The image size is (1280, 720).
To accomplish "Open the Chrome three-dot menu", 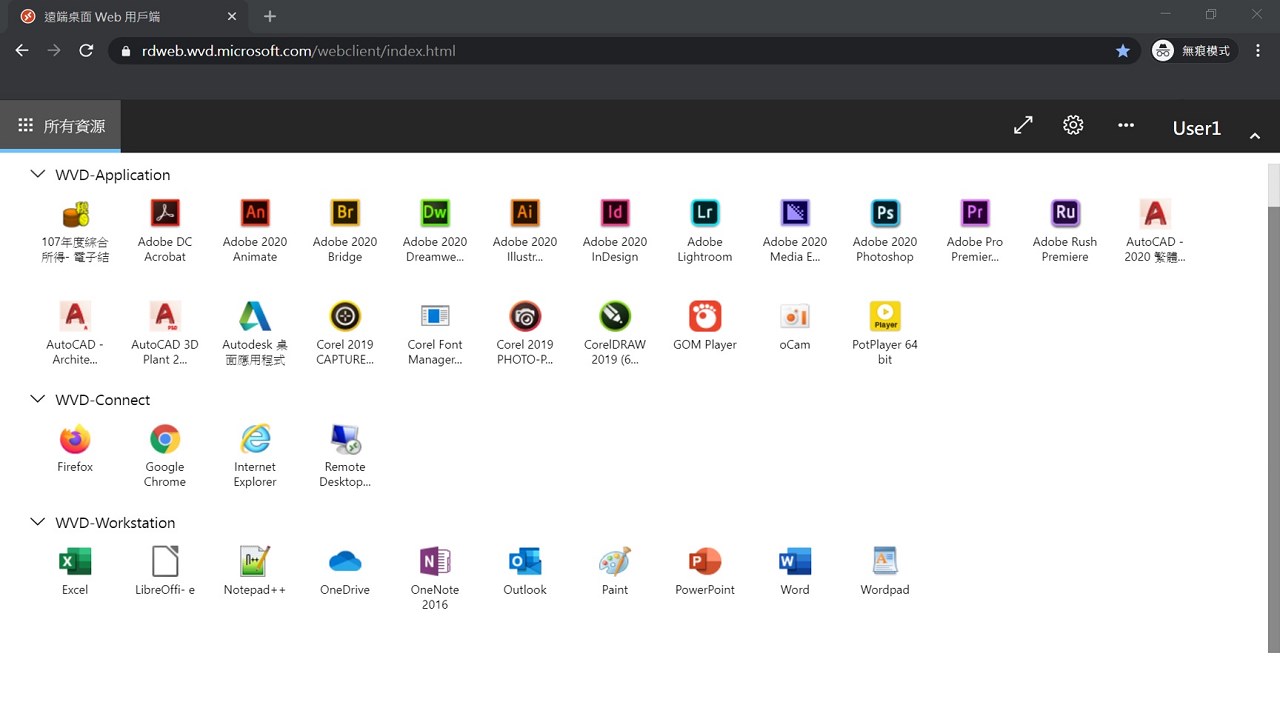I will tap(1258, 50).
